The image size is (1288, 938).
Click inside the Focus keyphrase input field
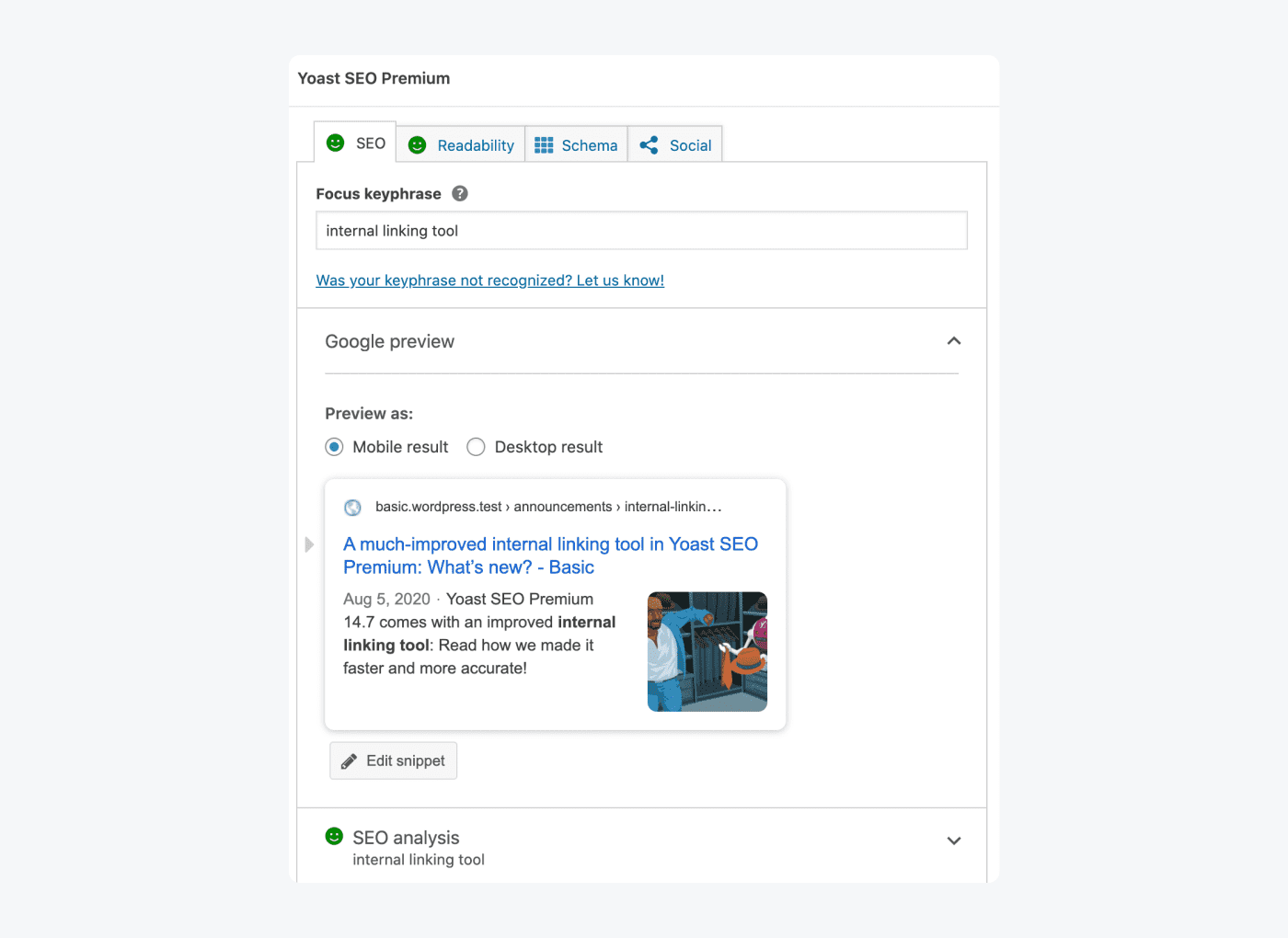tap(641, 230)
